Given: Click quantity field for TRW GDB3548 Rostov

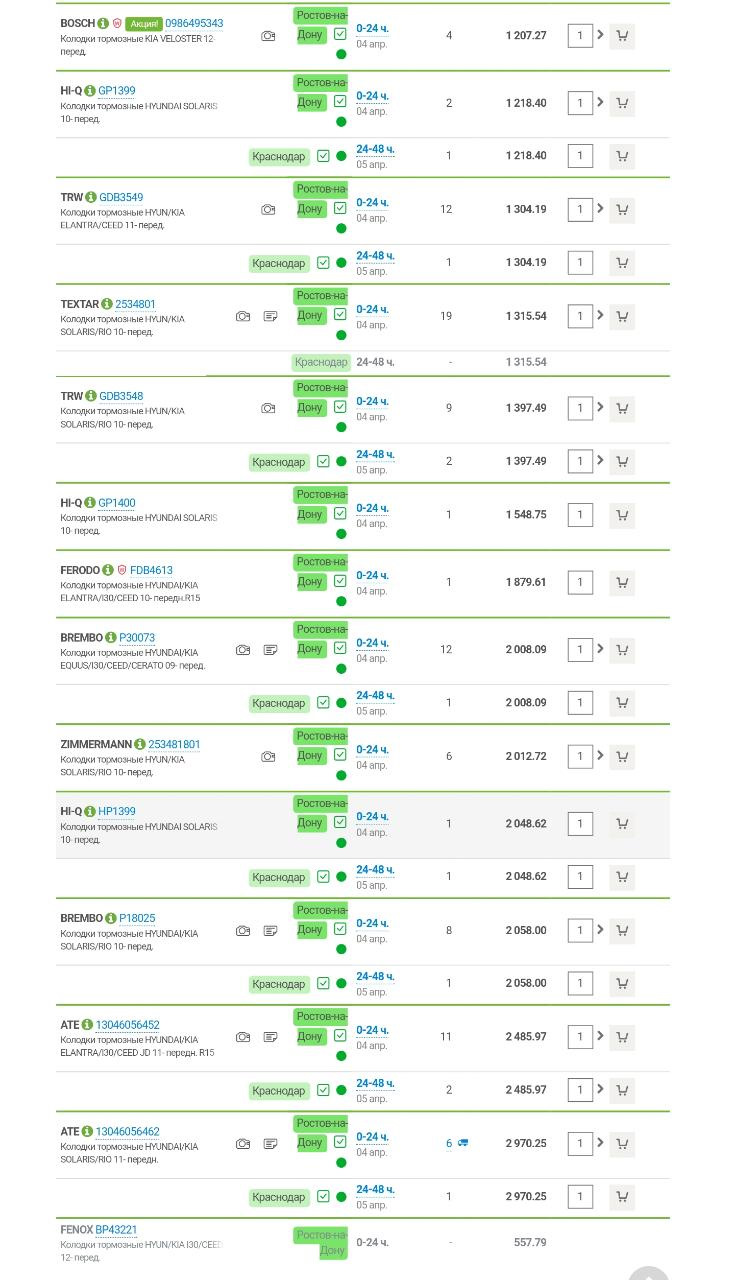Looking at the screenshot, I should point(580,408).
